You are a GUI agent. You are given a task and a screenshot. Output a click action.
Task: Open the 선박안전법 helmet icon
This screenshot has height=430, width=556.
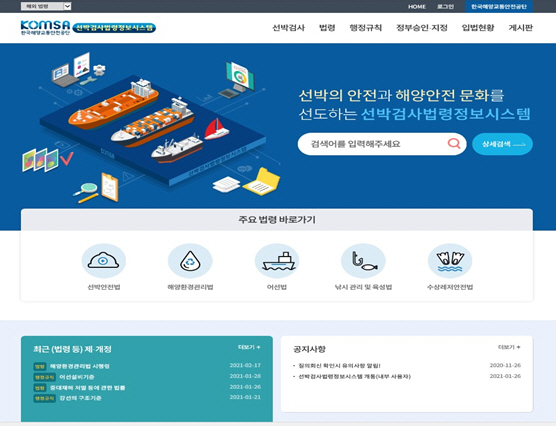104,261
